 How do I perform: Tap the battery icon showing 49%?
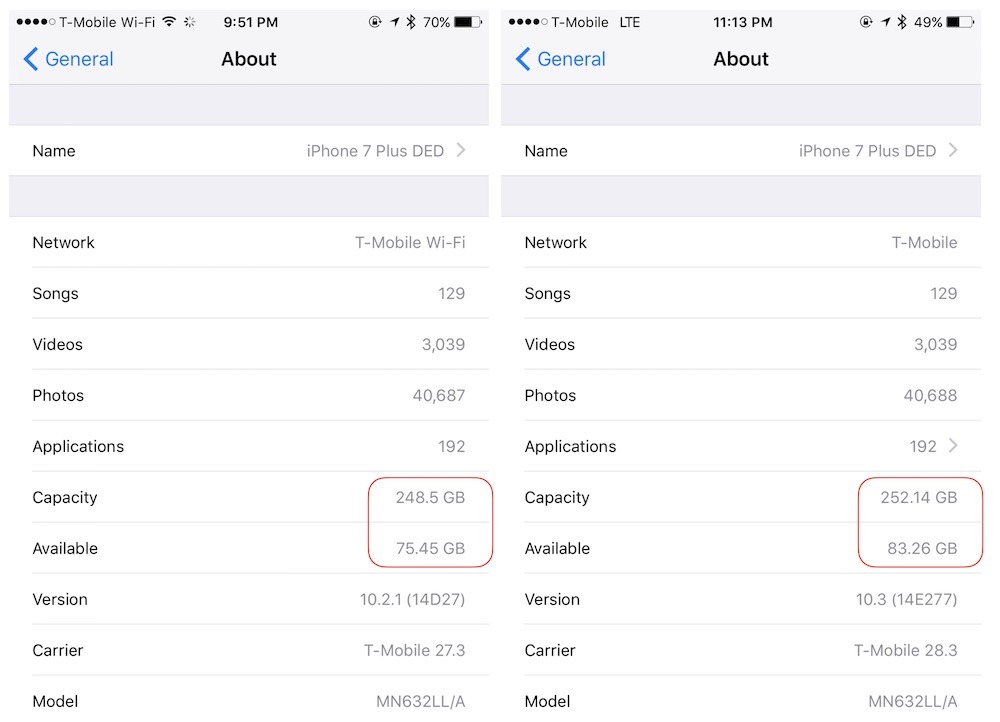958,21
